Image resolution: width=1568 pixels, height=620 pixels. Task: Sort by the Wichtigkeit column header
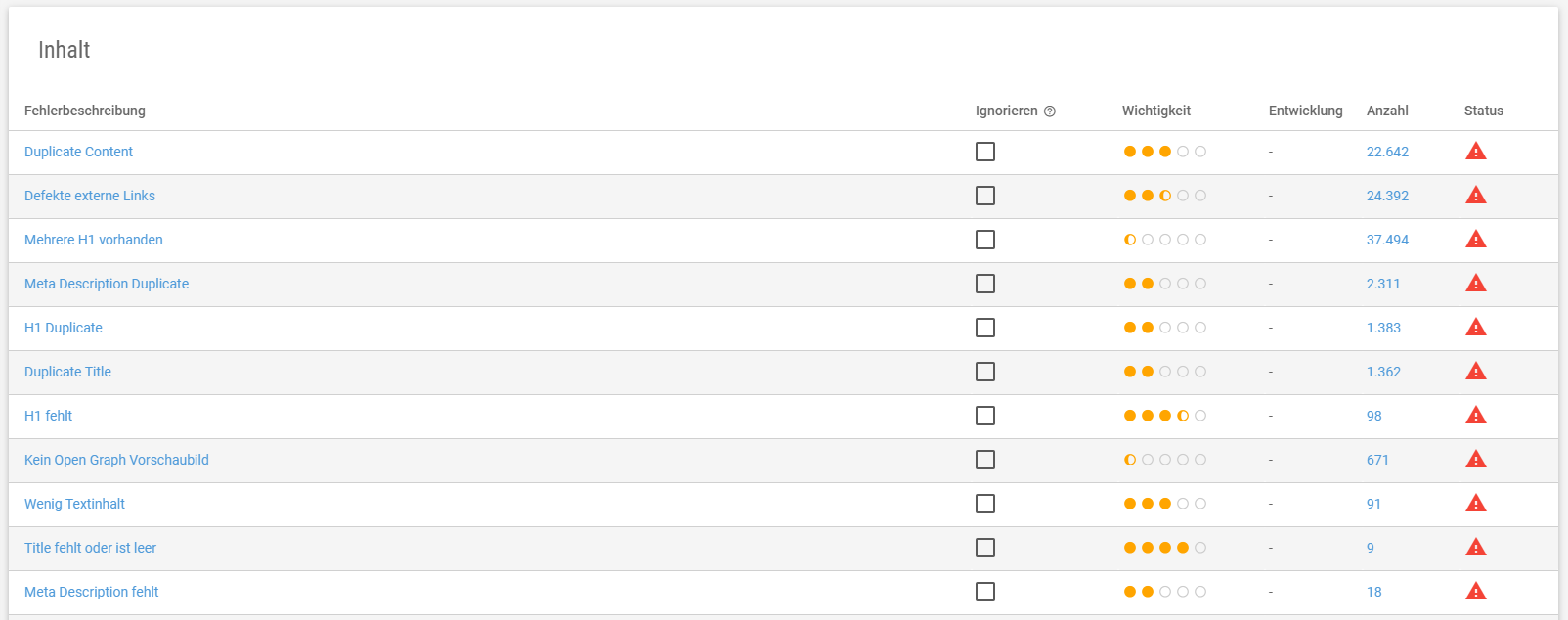(x=1156, y=111)
